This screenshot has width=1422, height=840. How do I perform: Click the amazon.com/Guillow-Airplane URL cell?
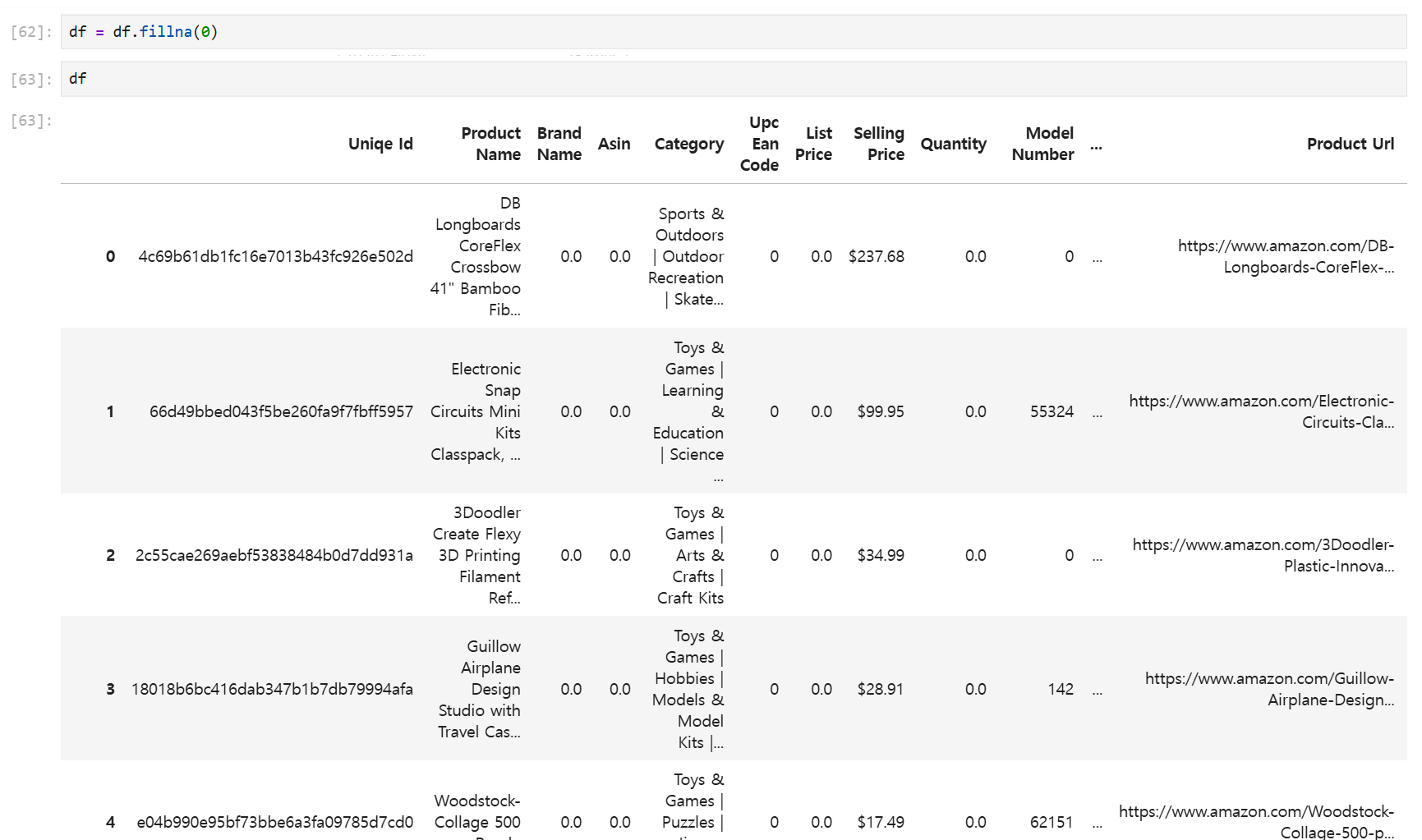pyautogui.click(x=1269, y=689)
